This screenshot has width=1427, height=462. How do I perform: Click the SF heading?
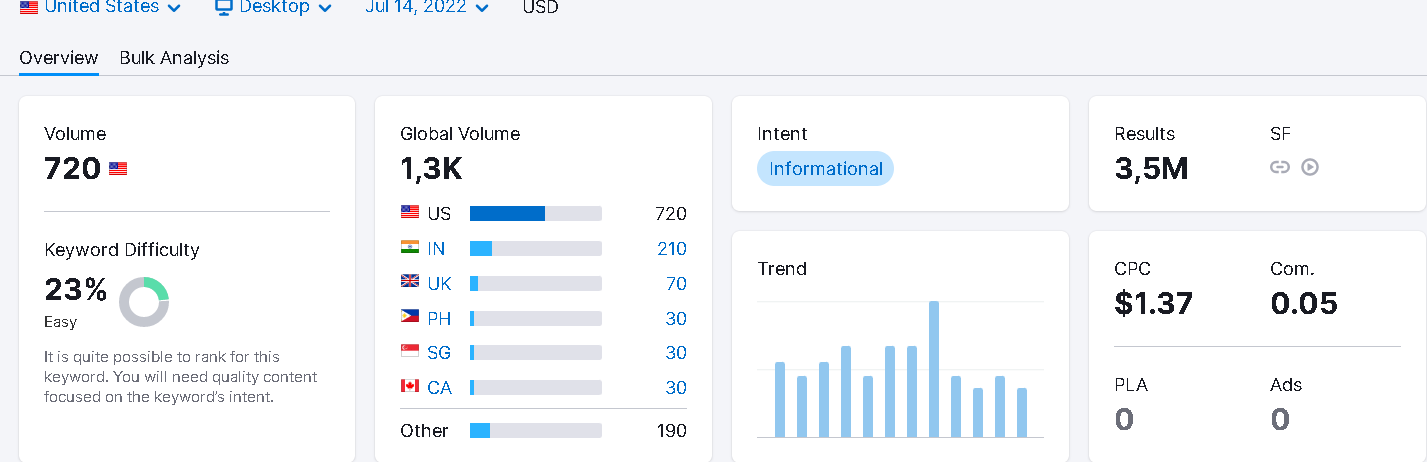pos(1281,133)
